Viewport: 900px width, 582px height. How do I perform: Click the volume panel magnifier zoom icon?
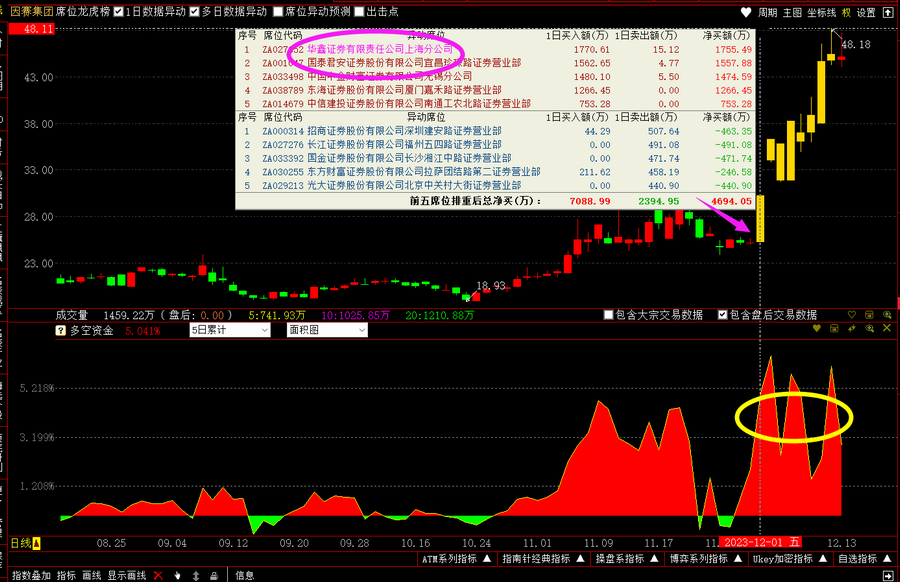[887, 315]
